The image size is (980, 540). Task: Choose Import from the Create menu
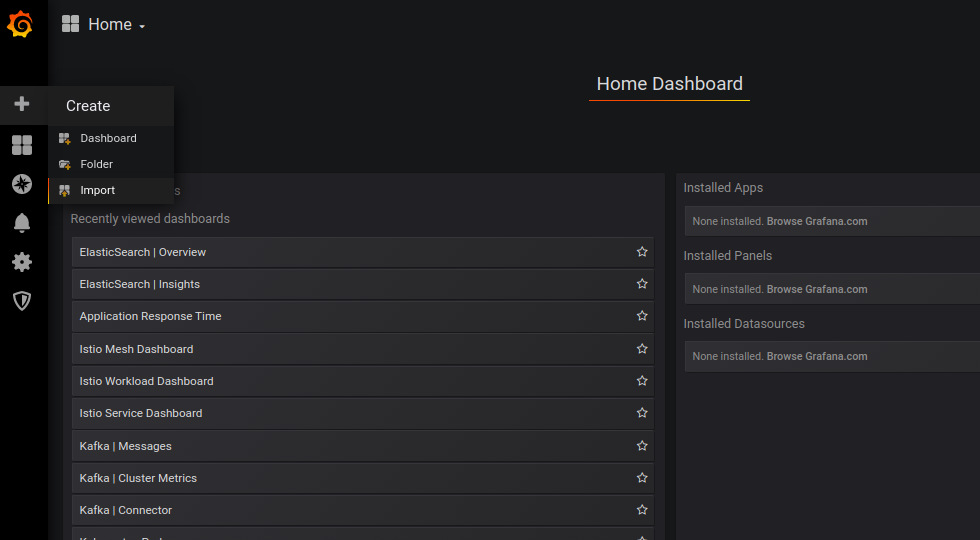click(98, 190)
